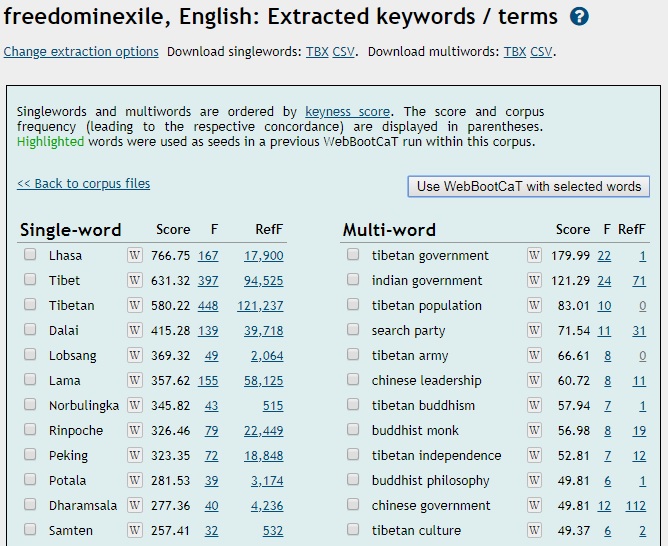The width and height of the screenshot is (668, 546).
Task: Click the W icon for tibetan culture
Action: coord(534,531)
